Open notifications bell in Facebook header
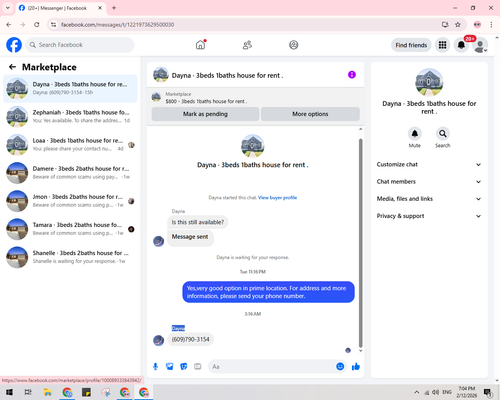The width and height of the screenshot is (500, 400). pyautogui.click(x=461, y=45)
